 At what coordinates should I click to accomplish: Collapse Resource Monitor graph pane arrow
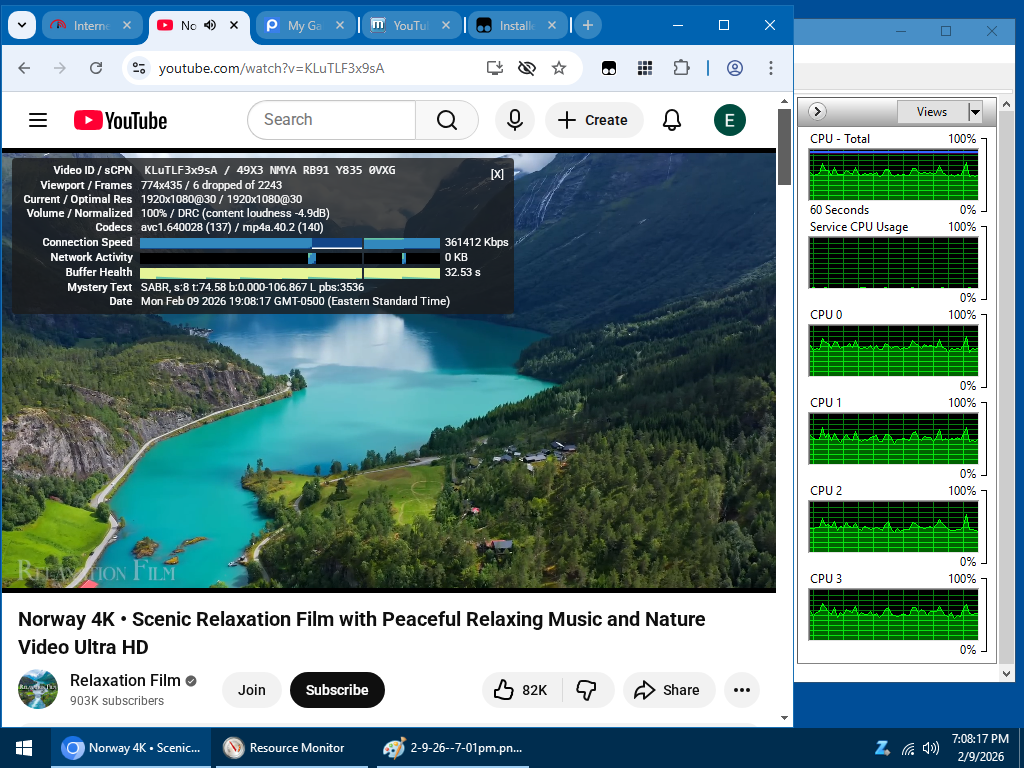pyautogui.click(x=817, y=112)
